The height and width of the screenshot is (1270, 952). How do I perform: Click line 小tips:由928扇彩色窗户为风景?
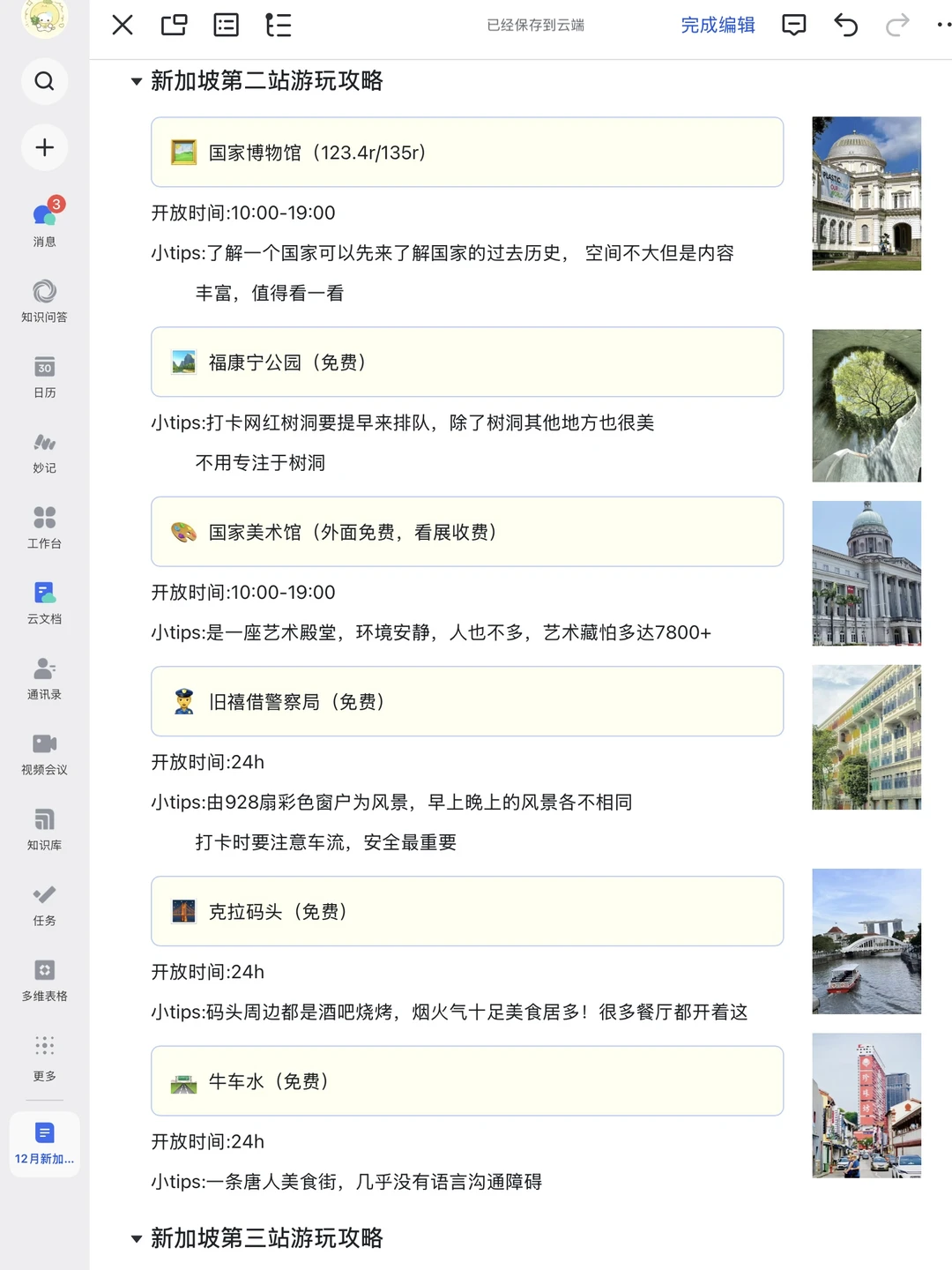pos(391,802)
